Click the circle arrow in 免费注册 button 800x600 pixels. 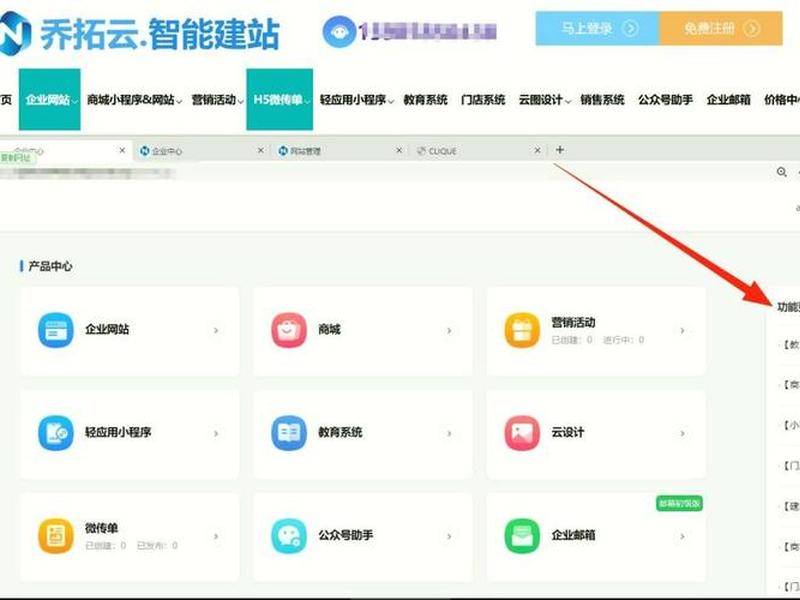752,28
